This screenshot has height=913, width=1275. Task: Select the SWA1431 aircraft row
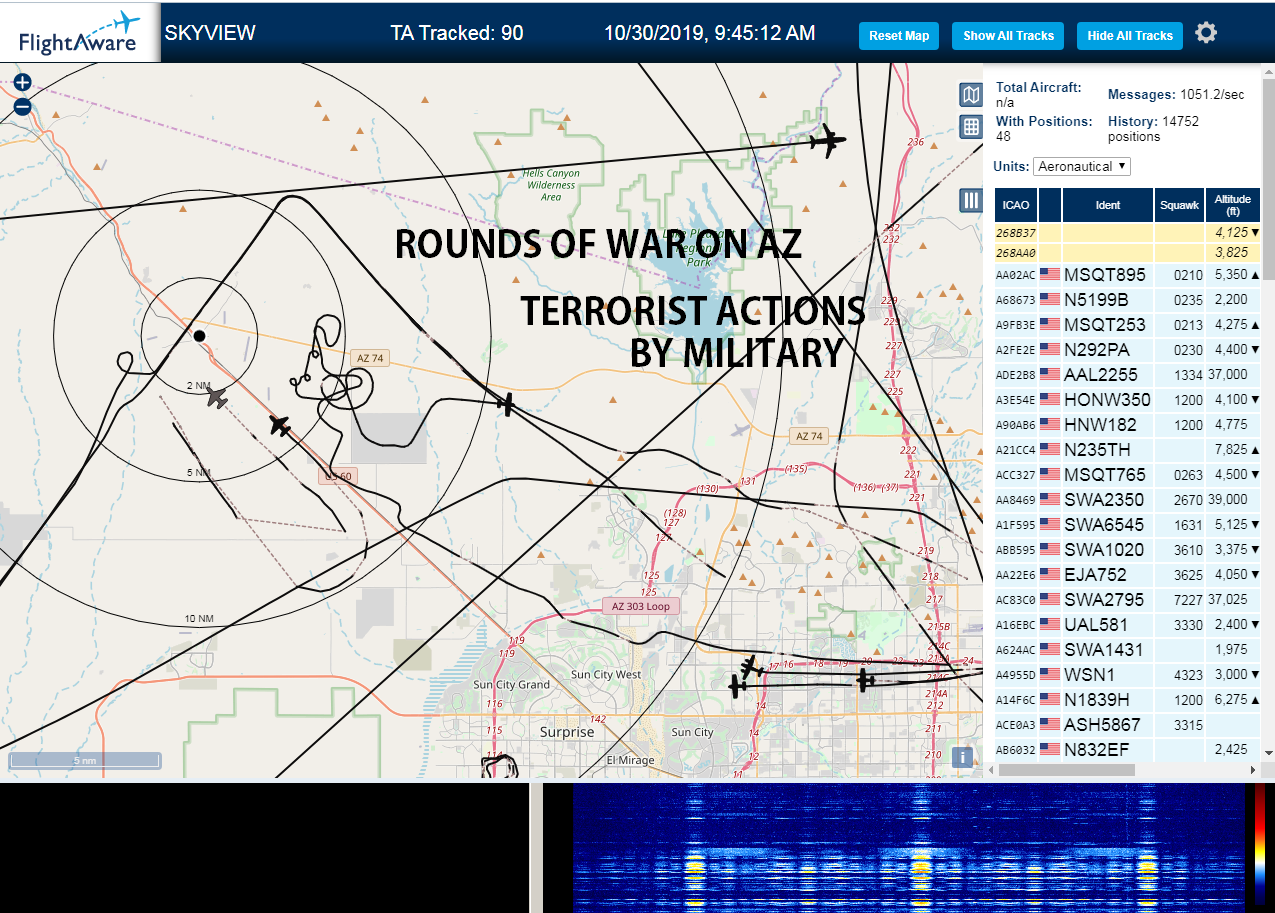click(x=1128, y=650)
